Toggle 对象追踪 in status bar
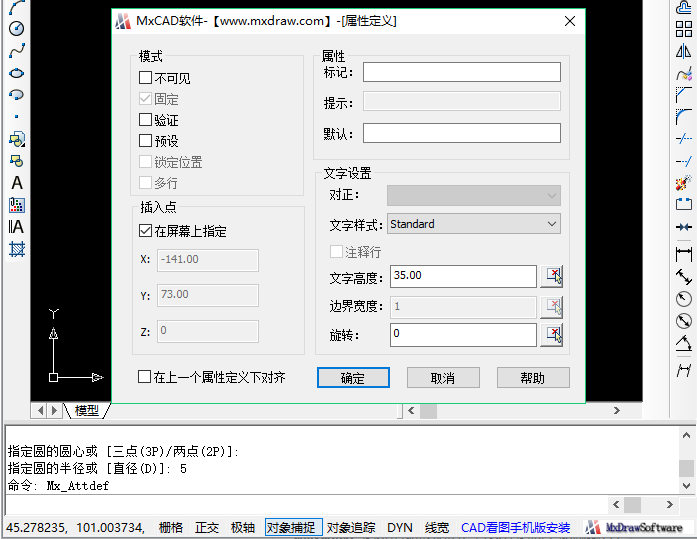Image resolution: width=697 pixels, height=539 pixels. 351,527
